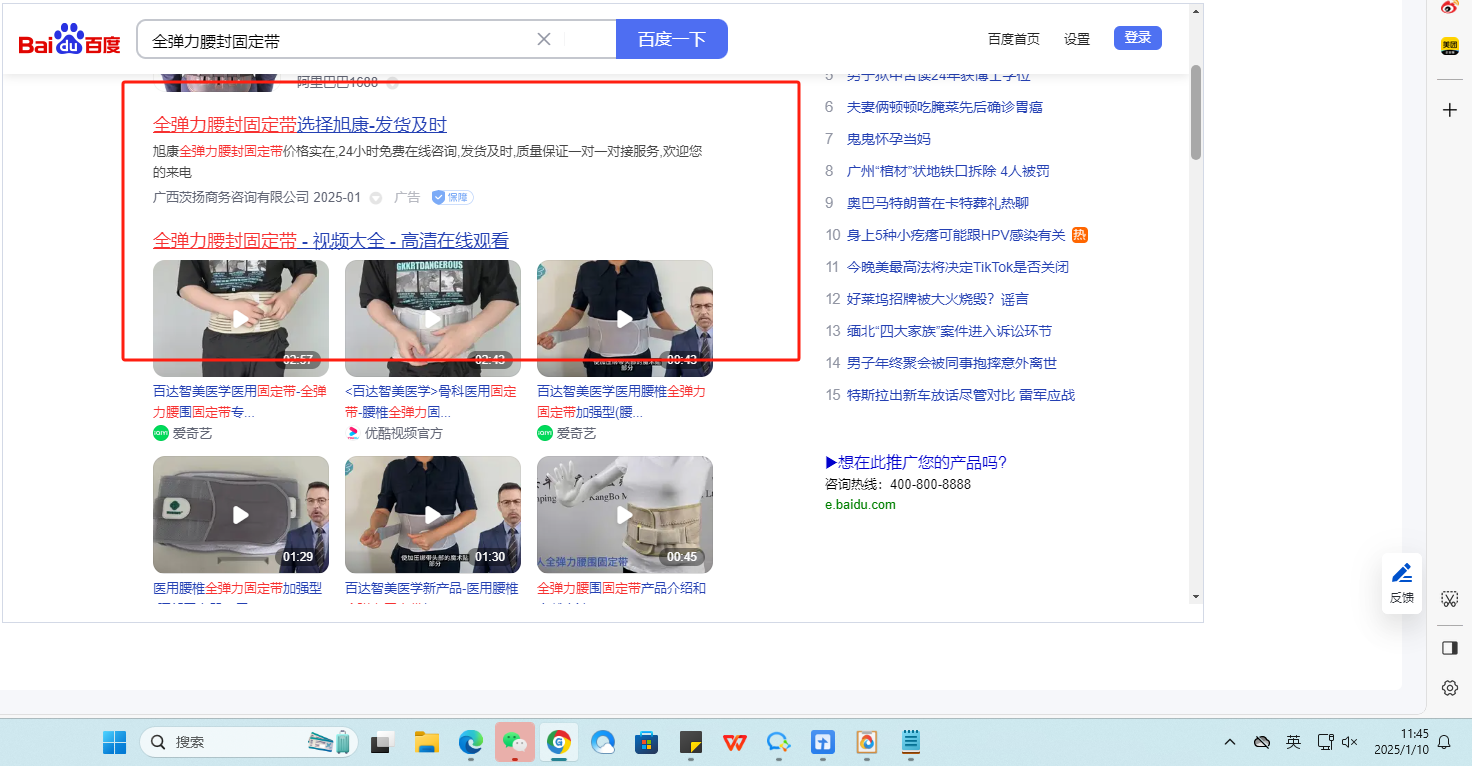This screenshot has width=1472, height=766.
Task: Open the Meituan sidebar icon
Action: pyautogui.click(x=1449, y=46)
